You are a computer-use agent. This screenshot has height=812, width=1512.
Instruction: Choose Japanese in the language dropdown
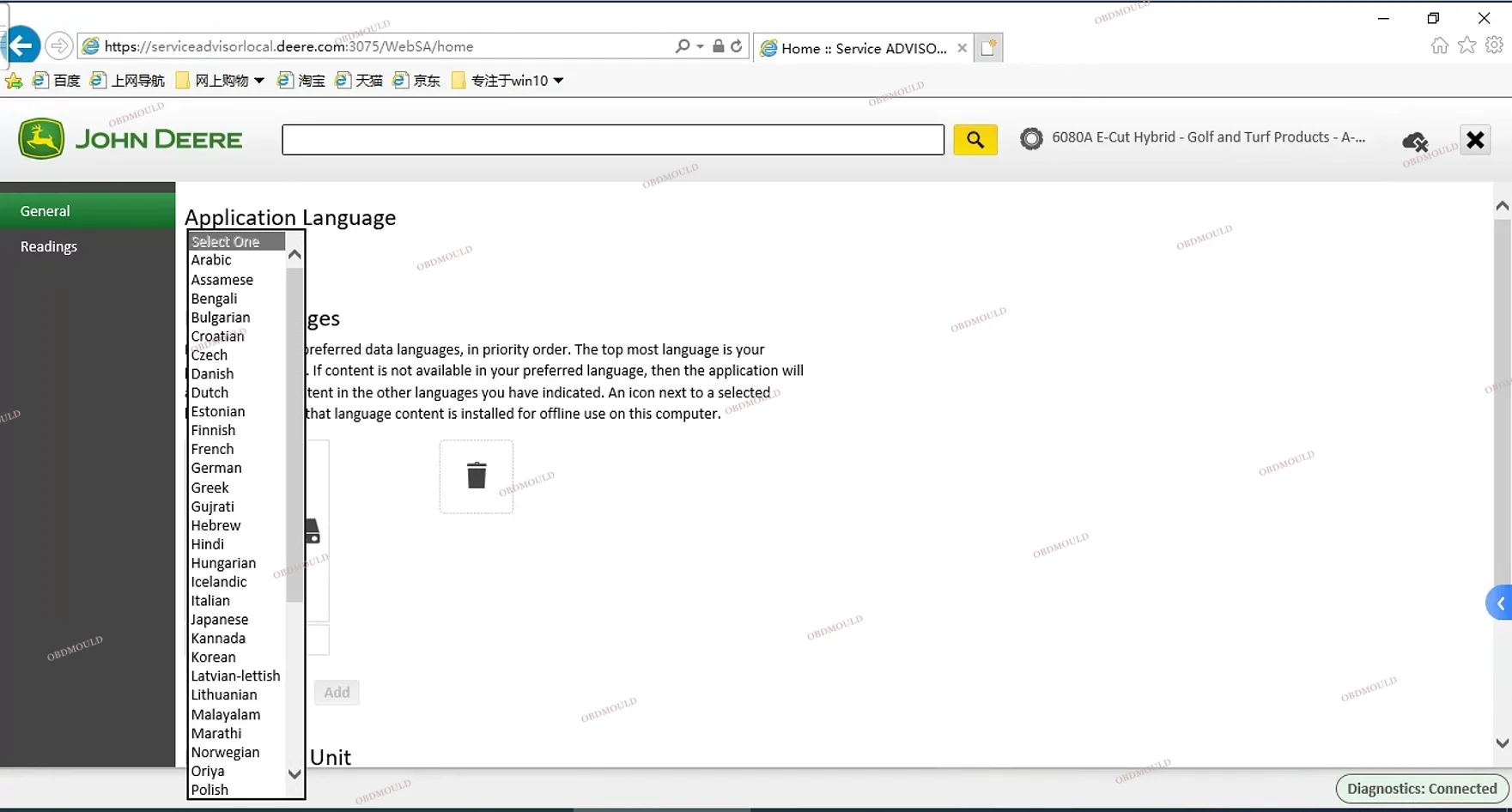220,619
